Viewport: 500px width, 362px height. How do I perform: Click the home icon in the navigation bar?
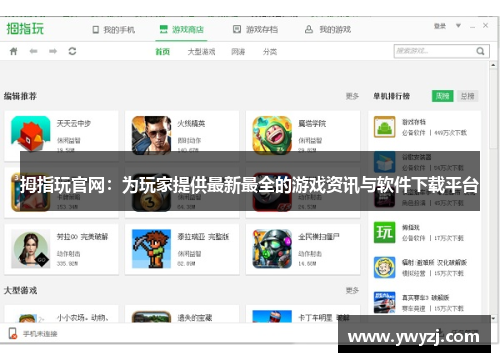(x=14, y=51)
